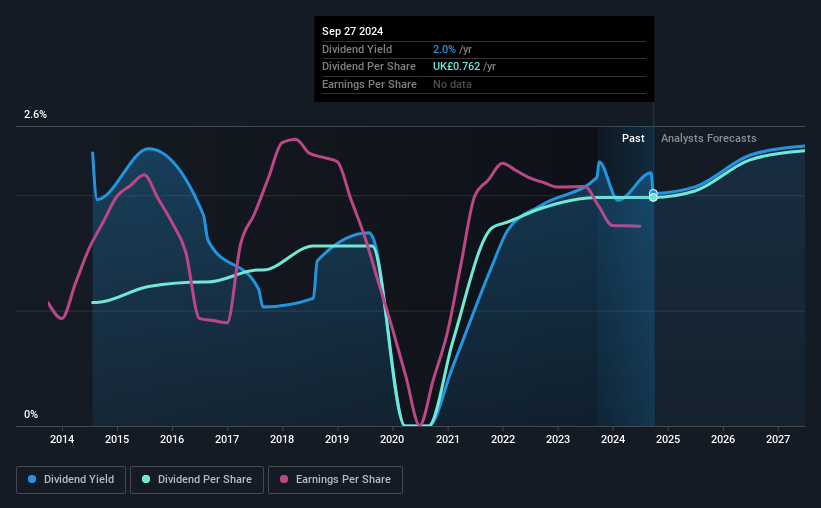
Task: Select the 2022 x-axis label
Action: [x=503, y=439]
